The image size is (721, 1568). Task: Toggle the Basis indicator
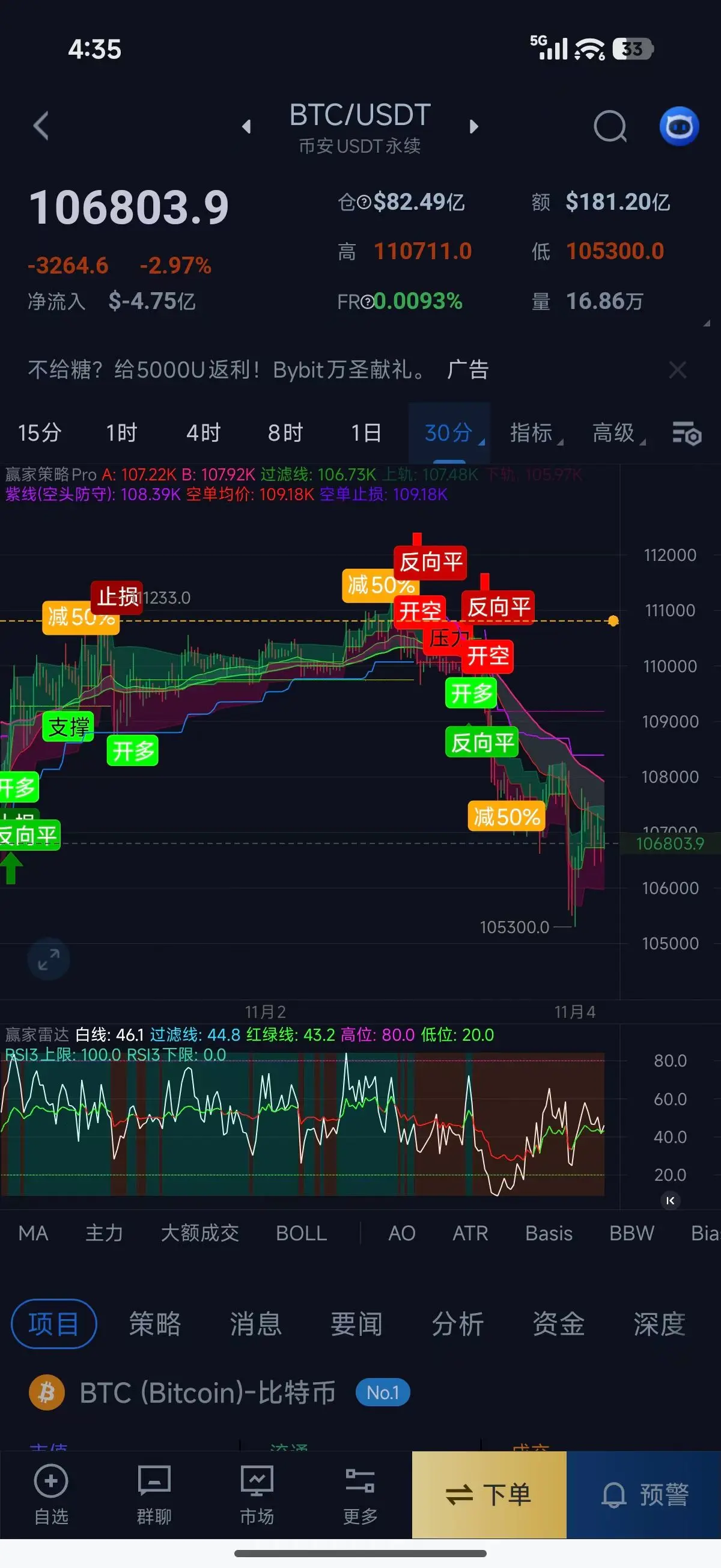549,1233
